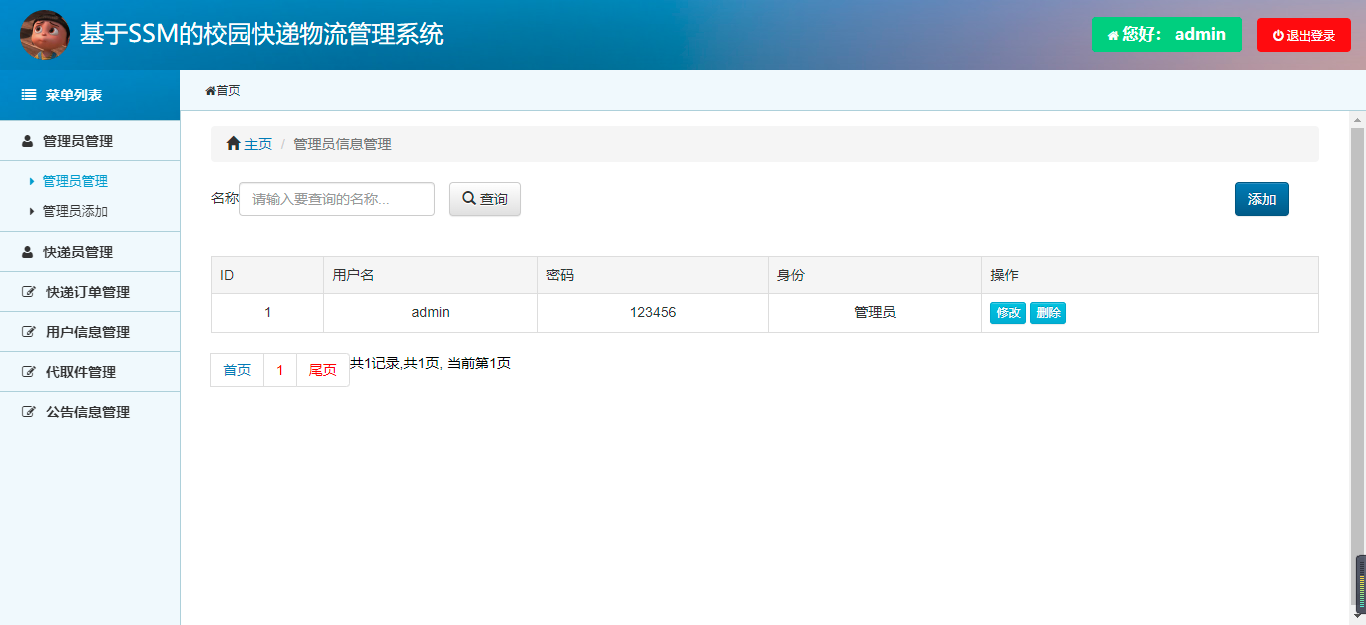Click the arrow bullet beside 管理员添加
The image size is (1366, 625).
click(x=32, y=212)
